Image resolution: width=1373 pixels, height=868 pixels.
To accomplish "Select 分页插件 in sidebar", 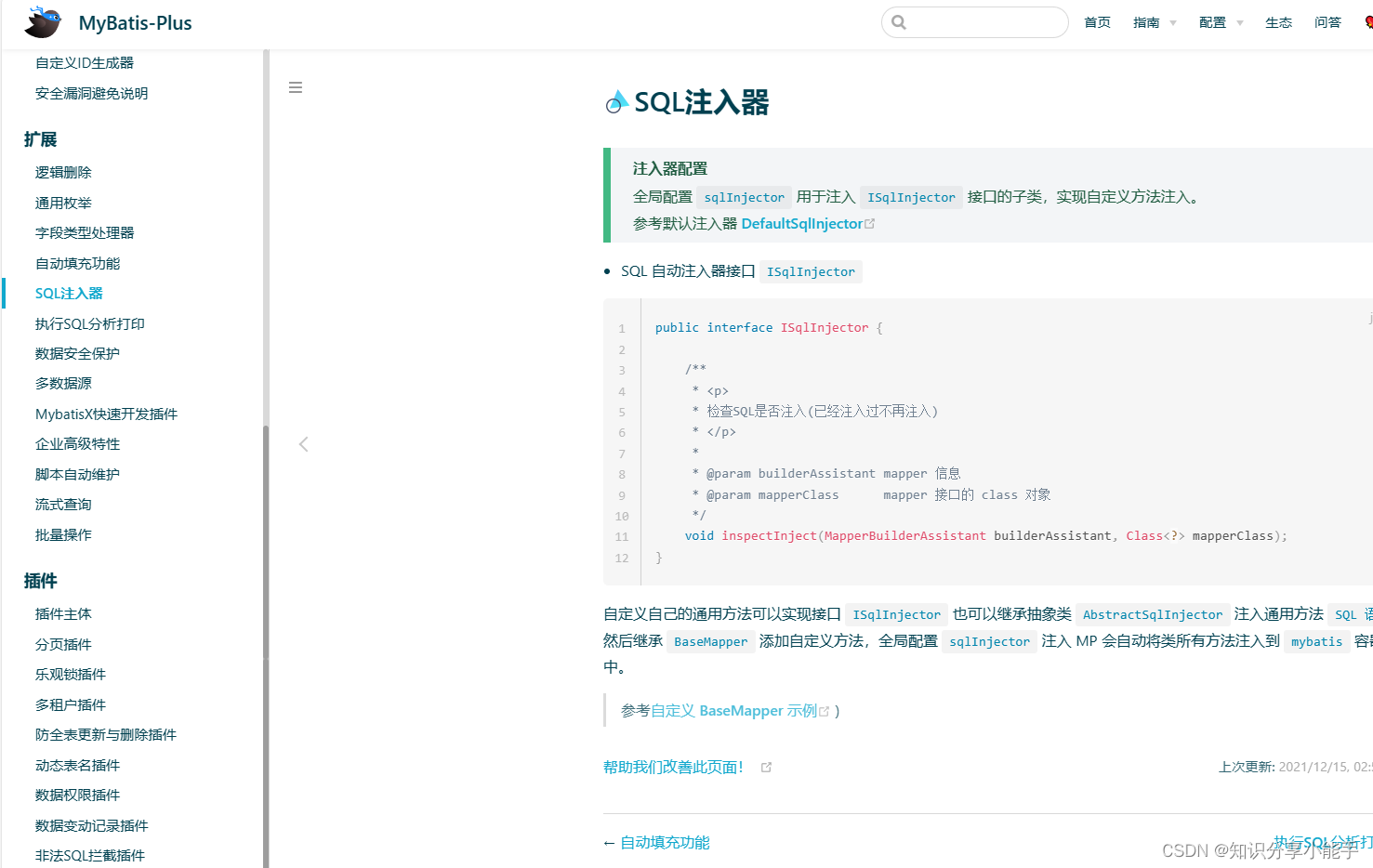I will click(x=63, y=645).
